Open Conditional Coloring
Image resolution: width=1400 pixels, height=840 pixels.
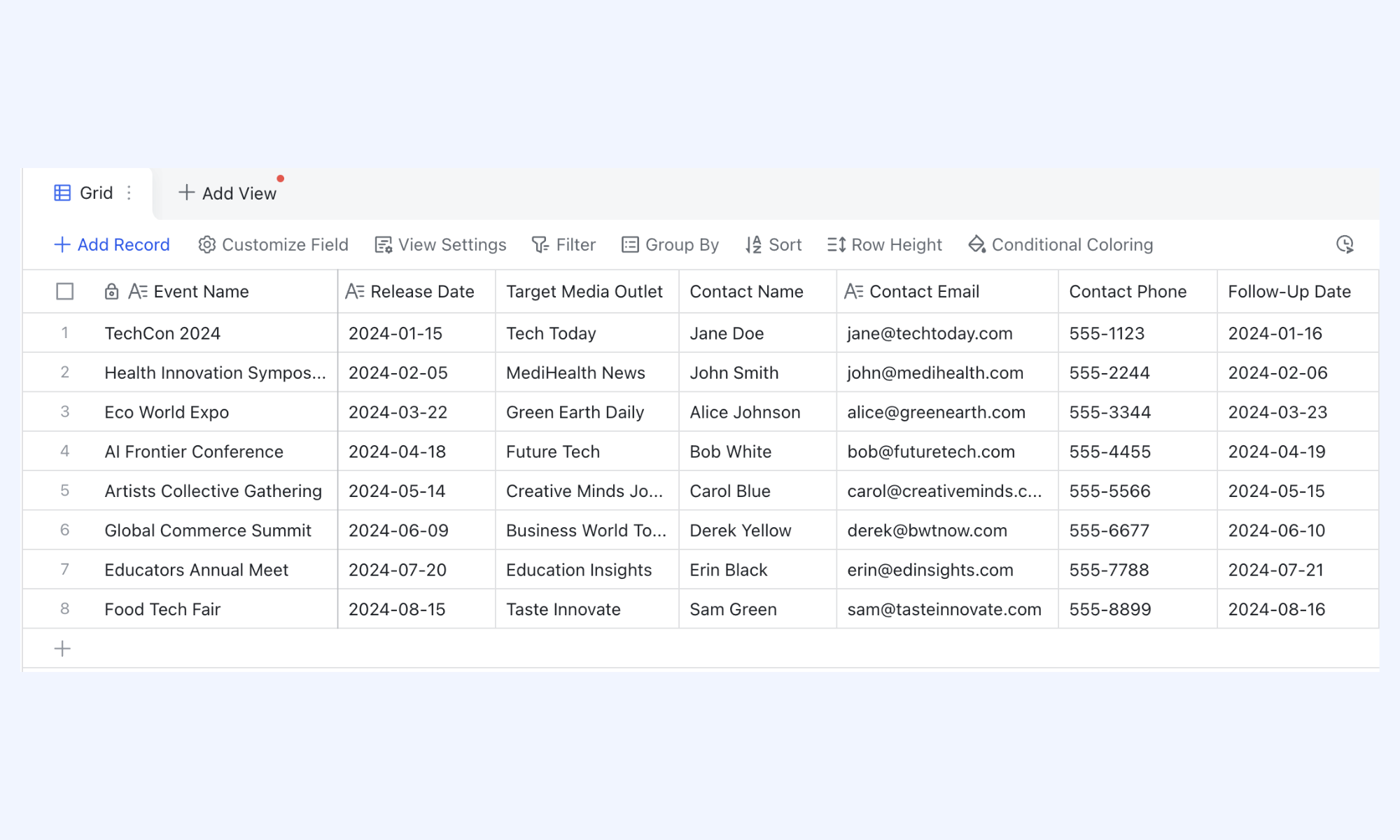click(1060, 245)
